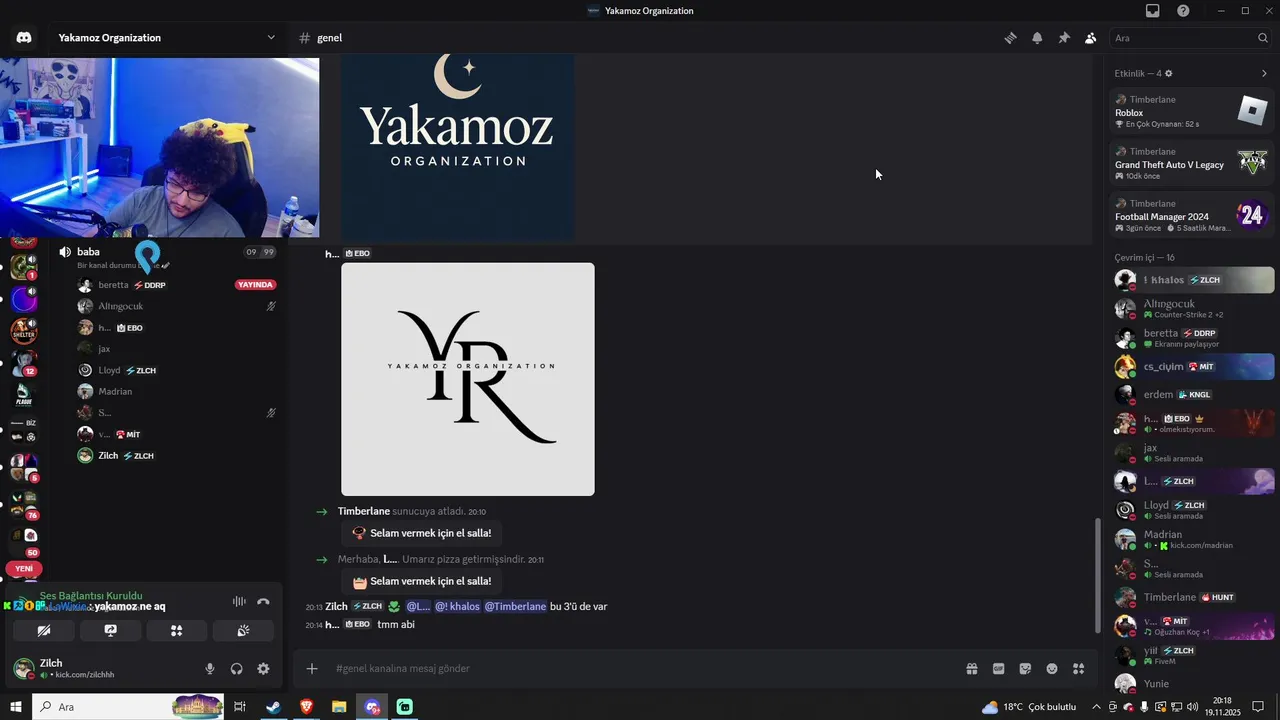The width and height of the screenshot is (1280, 720).
Task: Turn on the camera
Action: [44, 631]
